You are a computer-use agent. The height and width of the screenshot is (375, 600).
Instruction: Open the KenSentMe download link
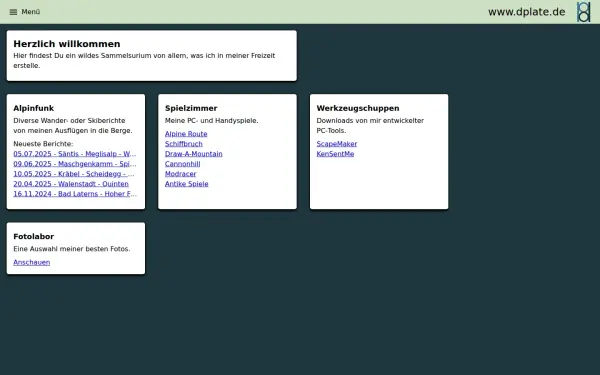pyautogui.click(x=335, y=154)
